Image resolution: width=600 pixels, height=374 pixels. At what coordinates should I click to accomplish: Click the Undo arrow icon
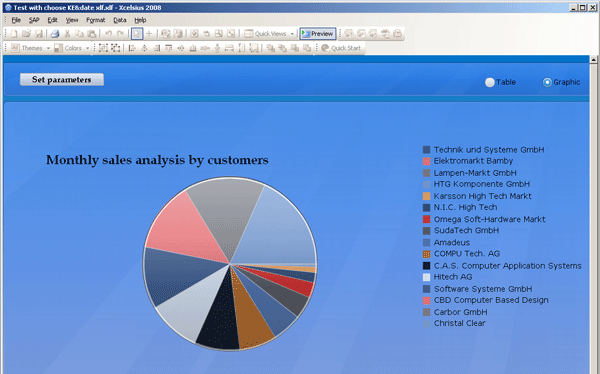point(108,34)
